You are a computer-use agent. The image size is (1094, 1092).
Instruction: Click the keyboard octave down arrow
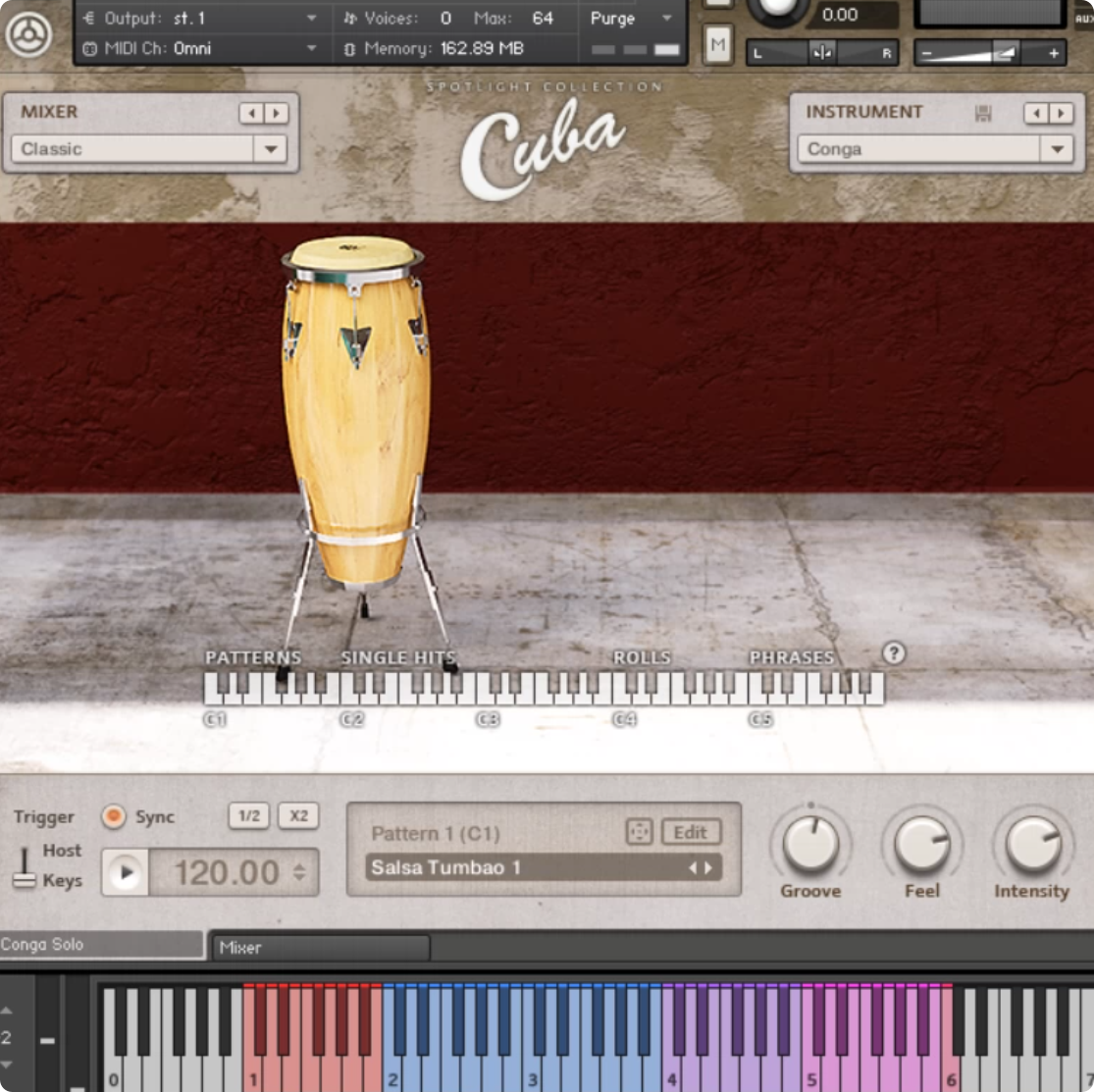pos(7,1065)
